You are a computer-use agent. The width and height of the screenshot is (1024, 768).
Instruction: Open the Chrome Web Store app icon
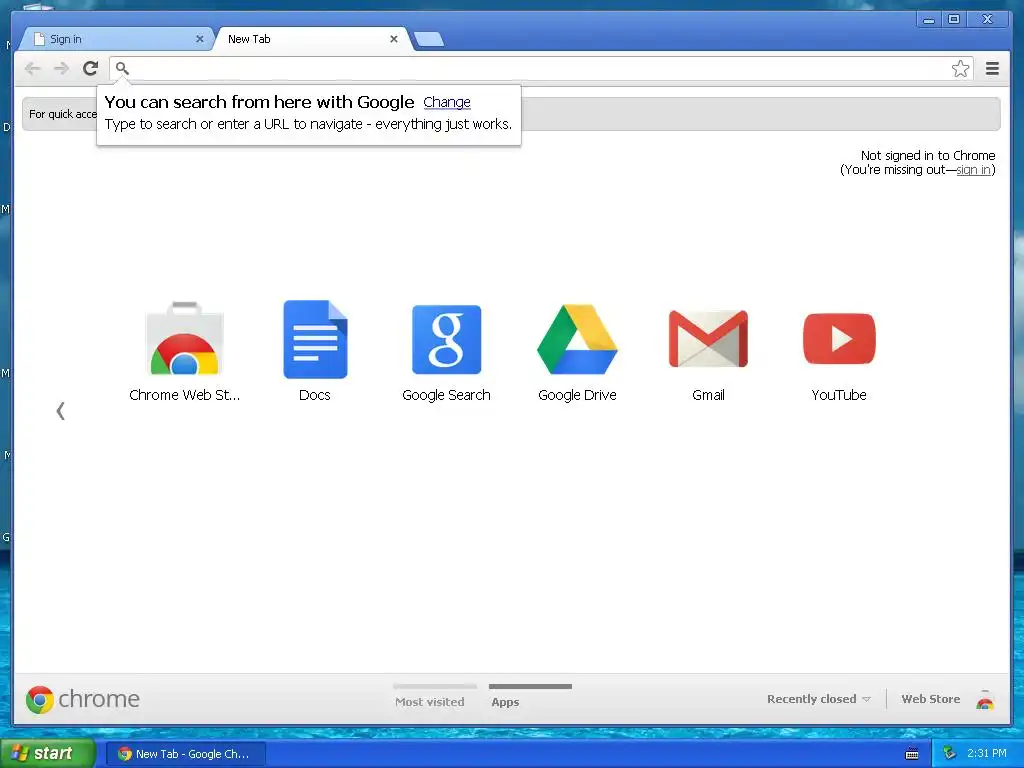tap(185, 338)
